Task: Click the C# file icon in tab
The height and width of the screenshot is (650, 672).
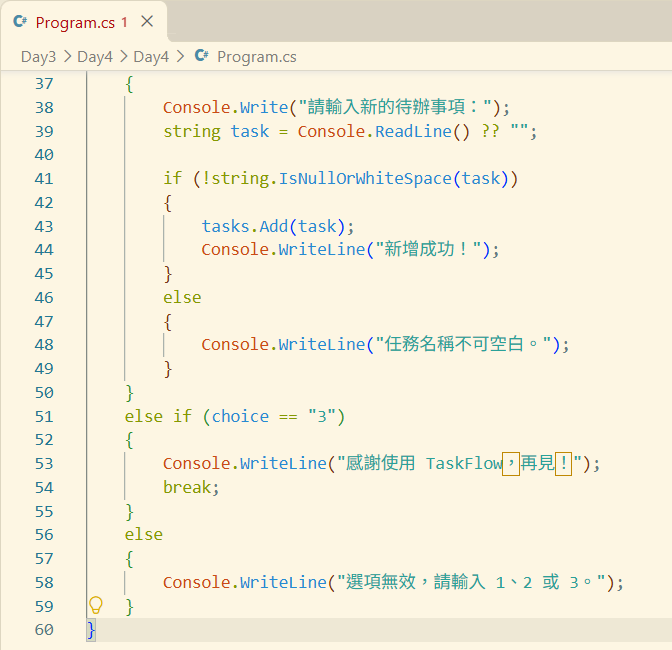Action: coord(20,21)
